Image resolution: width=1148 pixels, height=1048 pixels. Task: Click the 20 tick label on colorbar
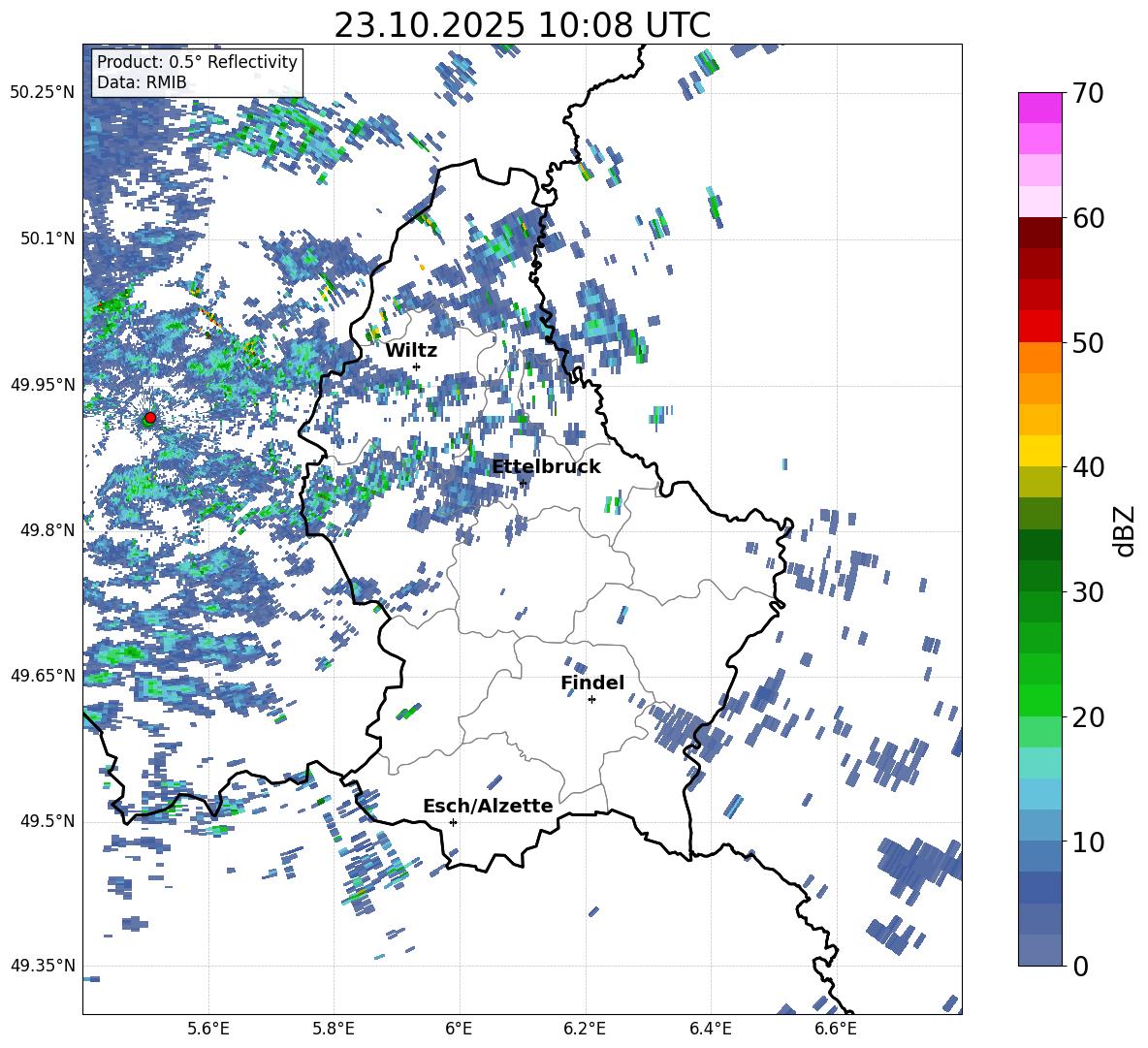(x=1087, y=717)
